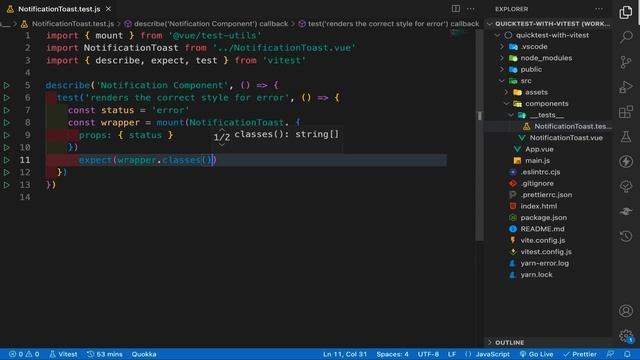Expand the public folder

pos(548,69)
